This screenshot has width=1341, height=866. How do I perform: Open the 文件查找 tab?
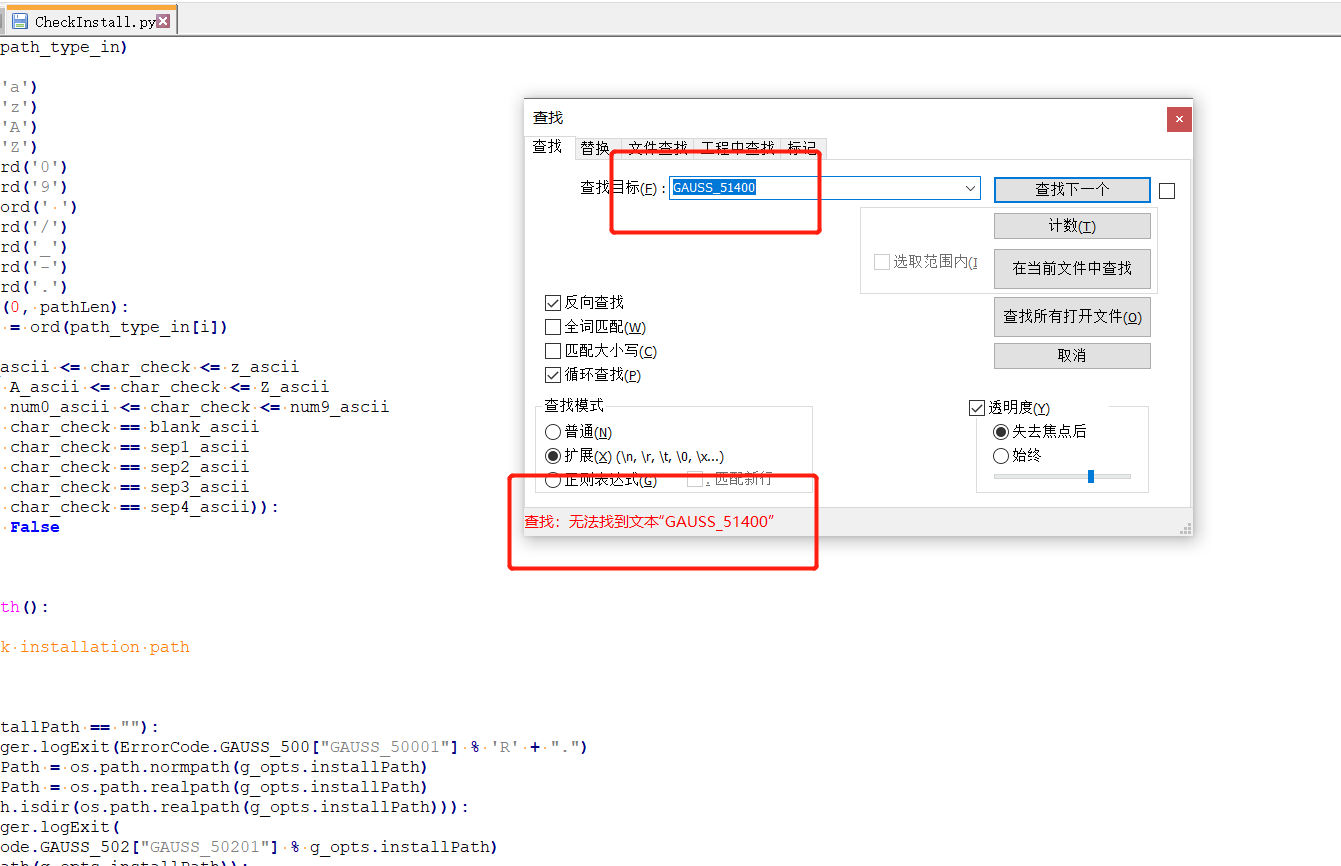click(x=657, y=148)
